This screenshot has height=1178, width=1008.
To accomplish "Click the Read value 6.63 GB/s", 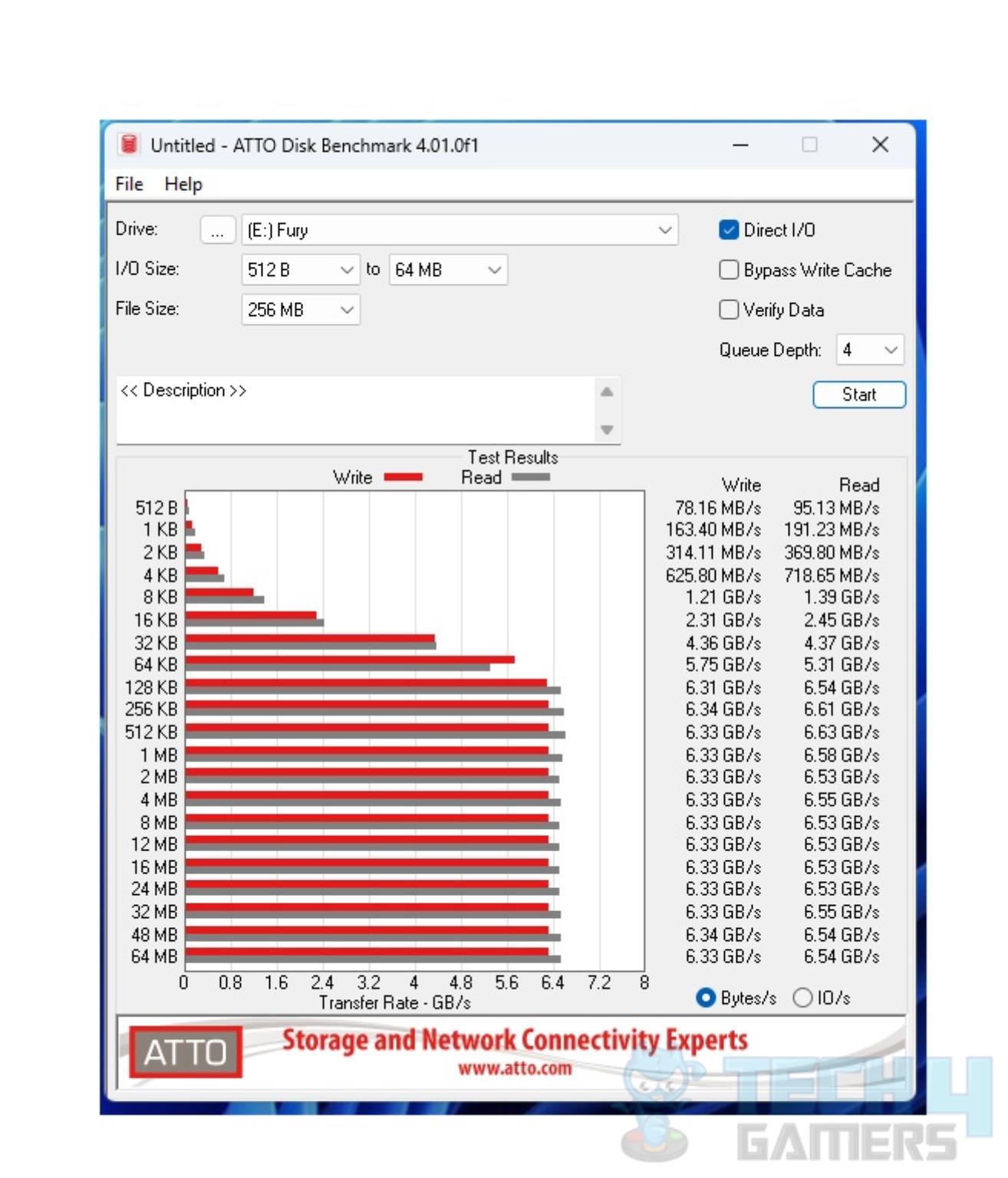I will point(842,732).
